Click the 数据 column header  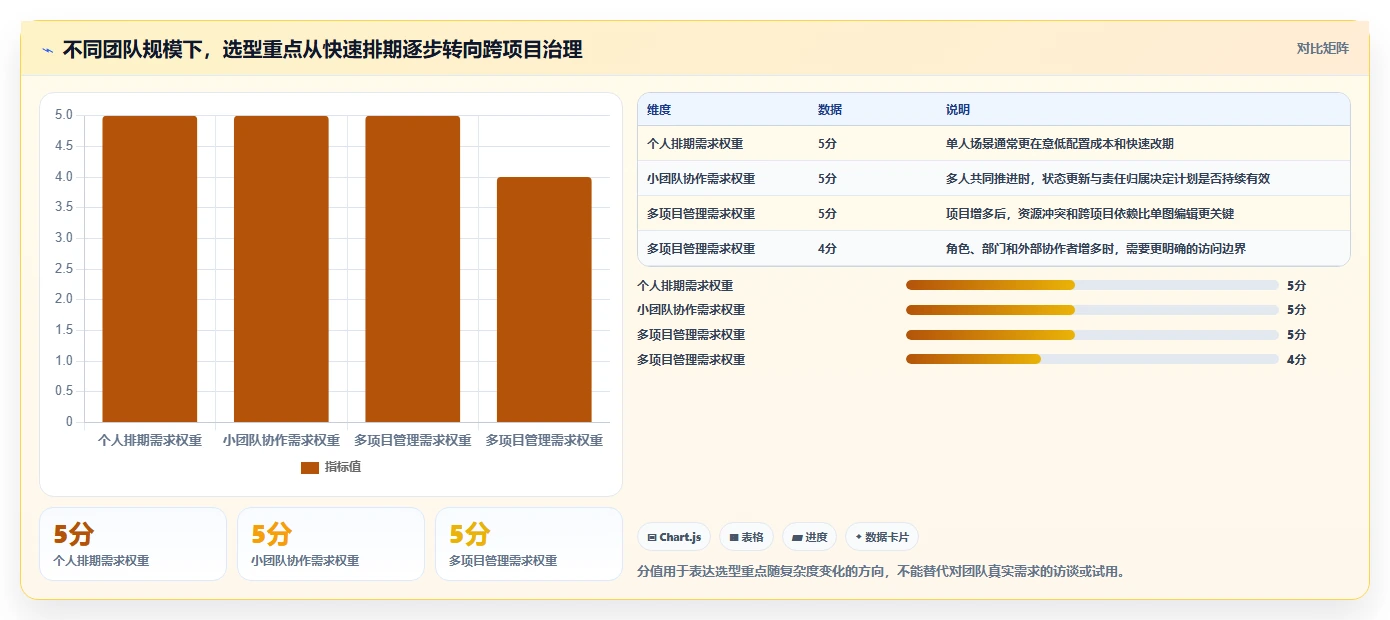pos(830,109)
